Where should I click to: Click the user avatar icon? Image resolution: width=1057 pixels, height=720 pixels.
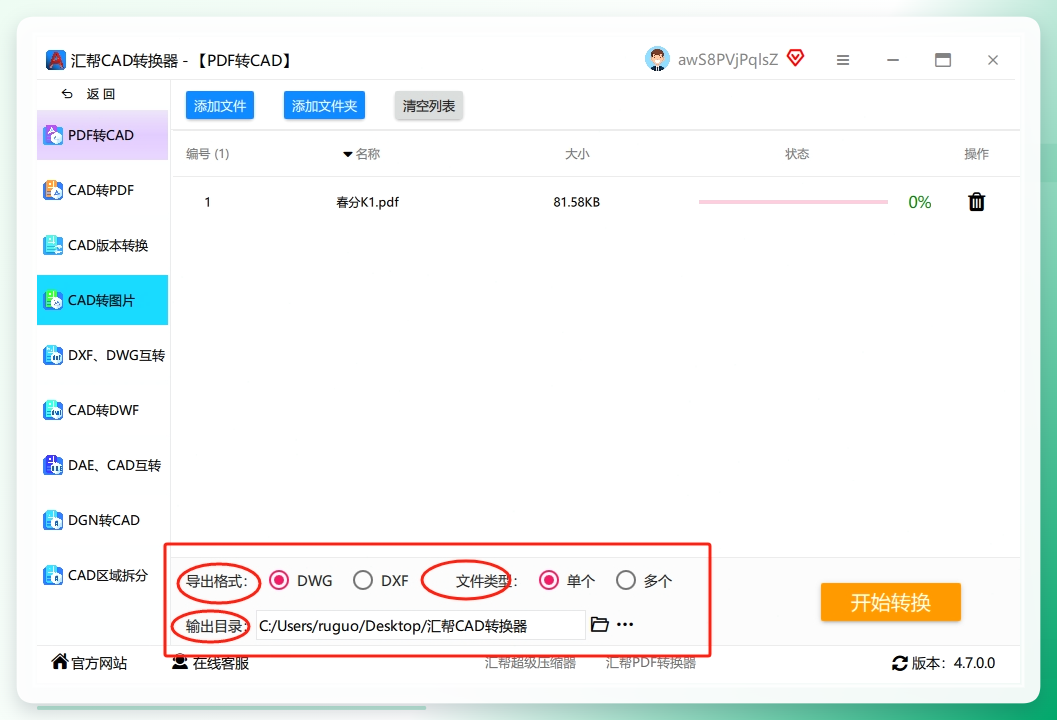click(657, 59)
